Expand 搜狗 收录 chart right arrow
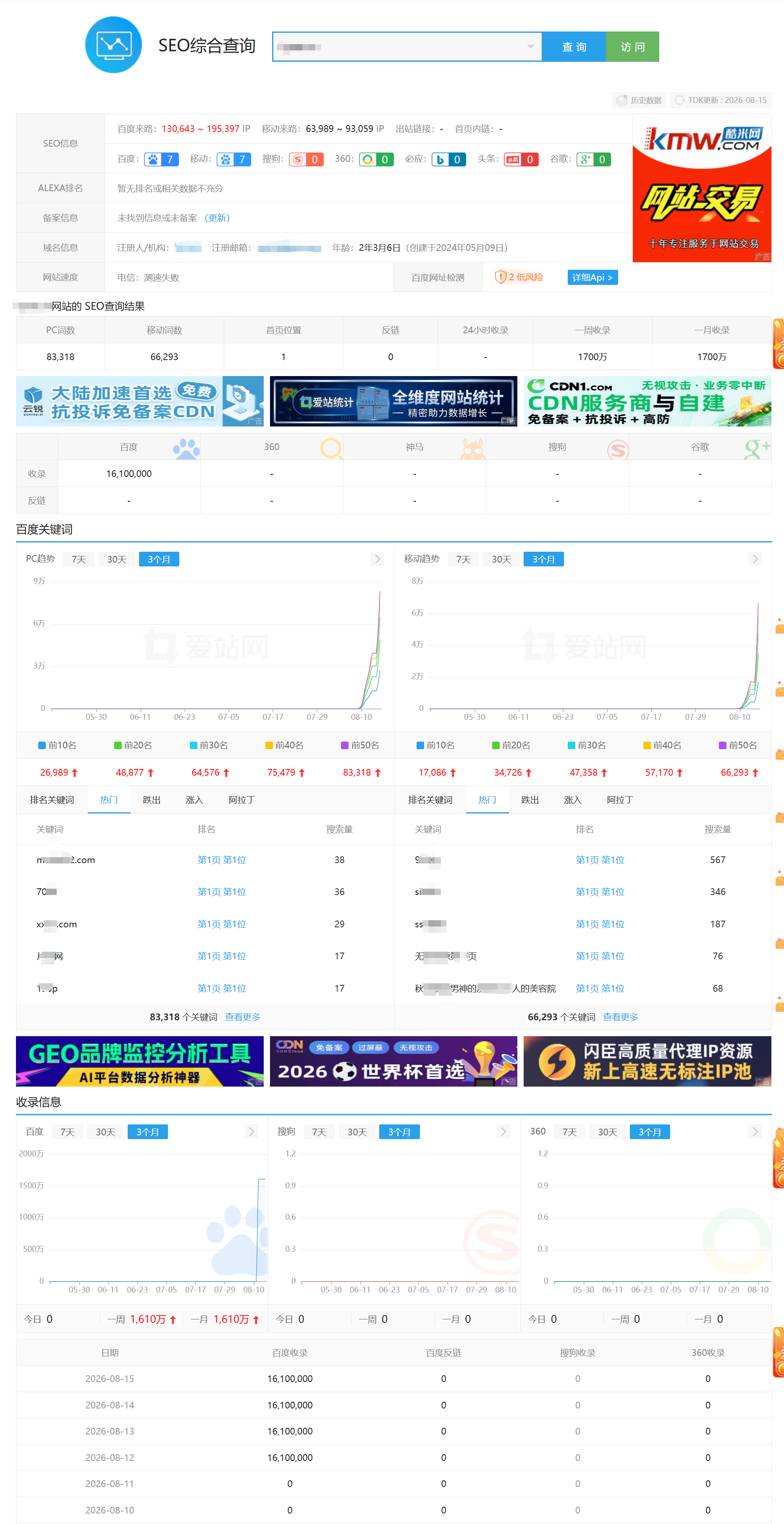 (x=503, y=1131)
